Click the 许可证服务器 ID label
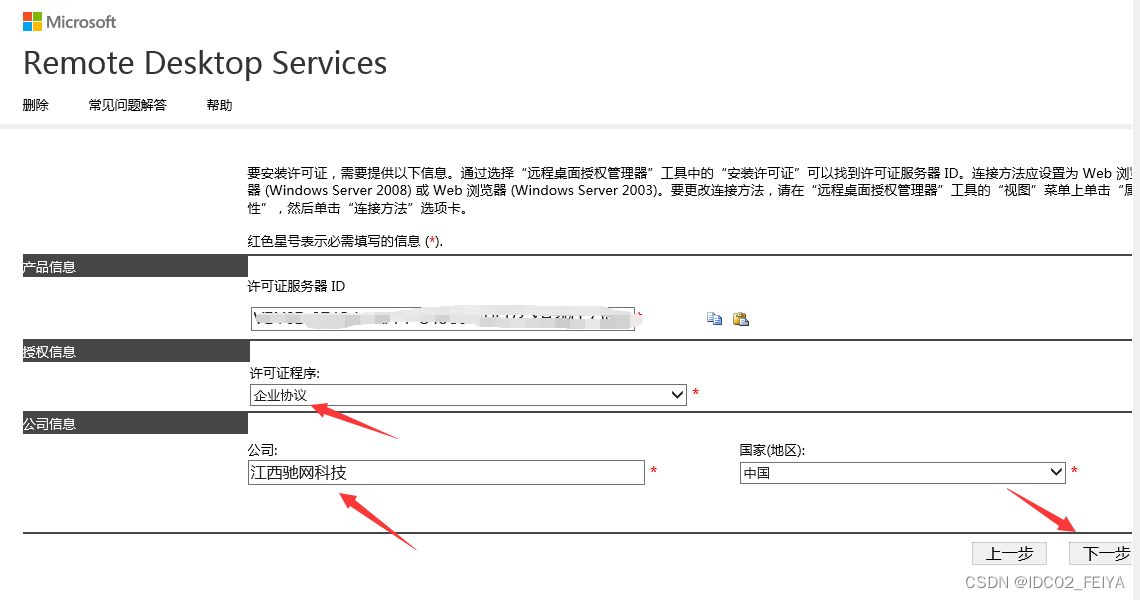 point(297,287)
